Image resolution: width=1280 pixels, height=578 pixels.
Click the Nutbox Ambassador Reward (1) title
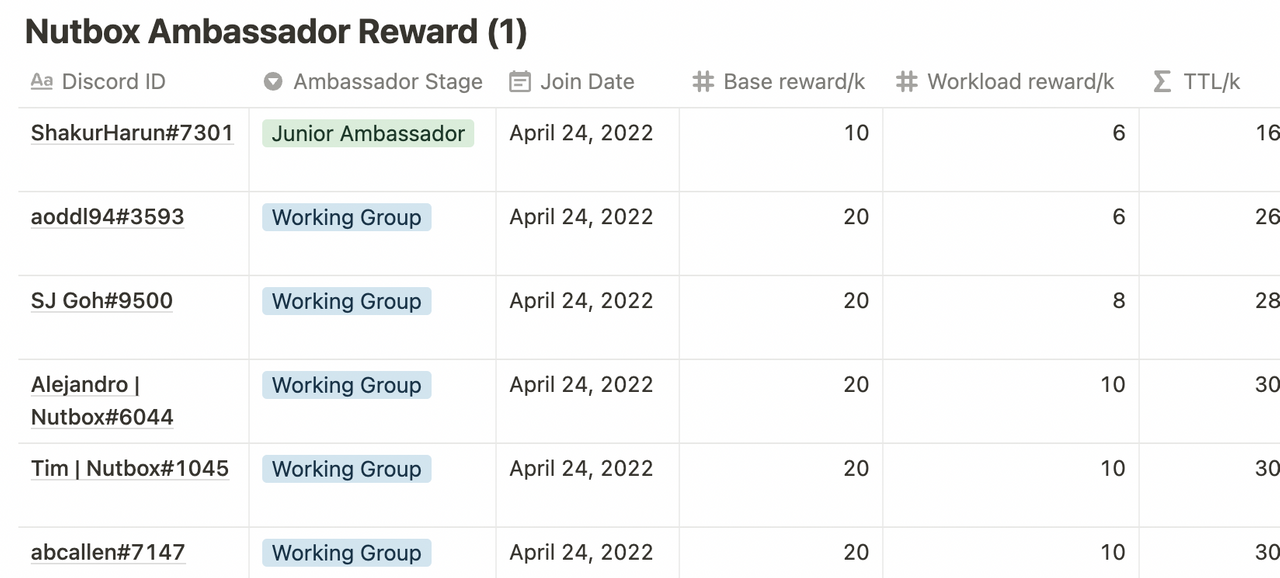click(275, 31)
